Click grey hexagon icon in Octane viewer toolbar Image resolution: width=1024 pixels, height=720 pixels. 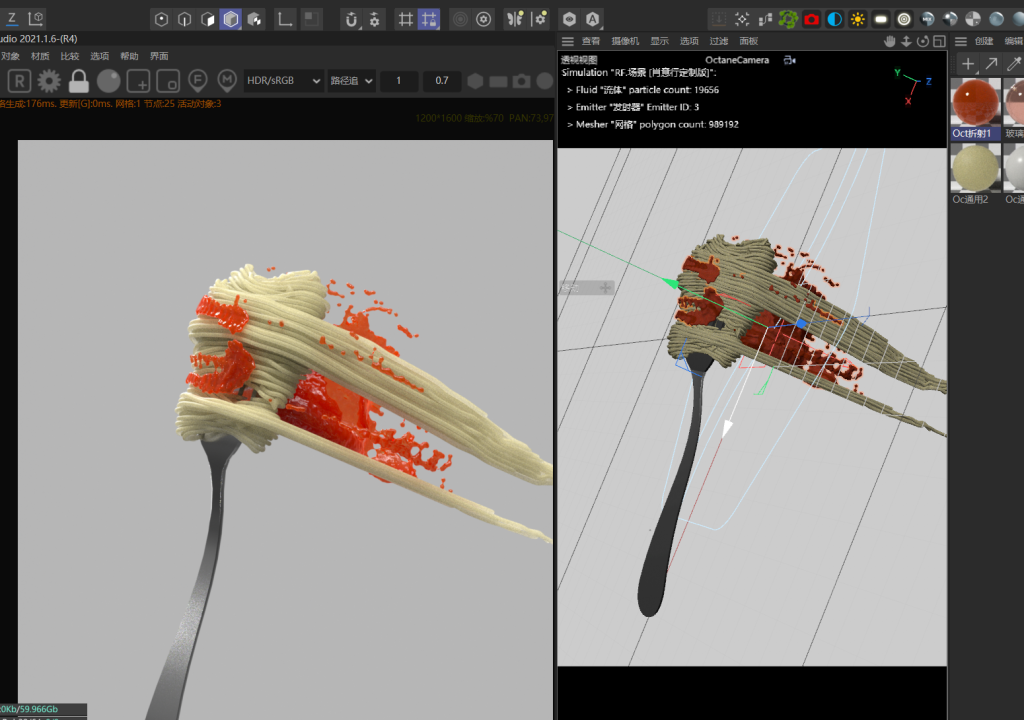[x=475, y=81]
